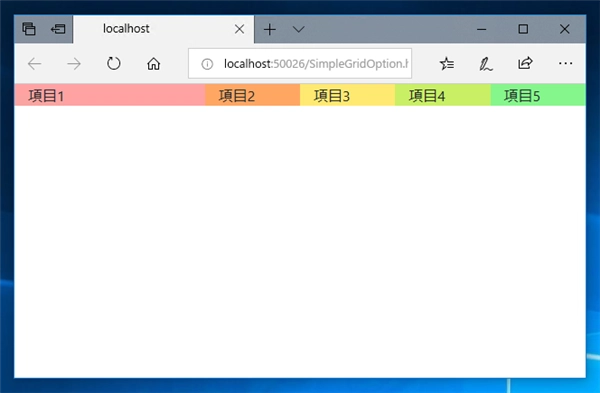Click the 項目1 grid cell
This screenshot has width=600, height=393.
110,95
